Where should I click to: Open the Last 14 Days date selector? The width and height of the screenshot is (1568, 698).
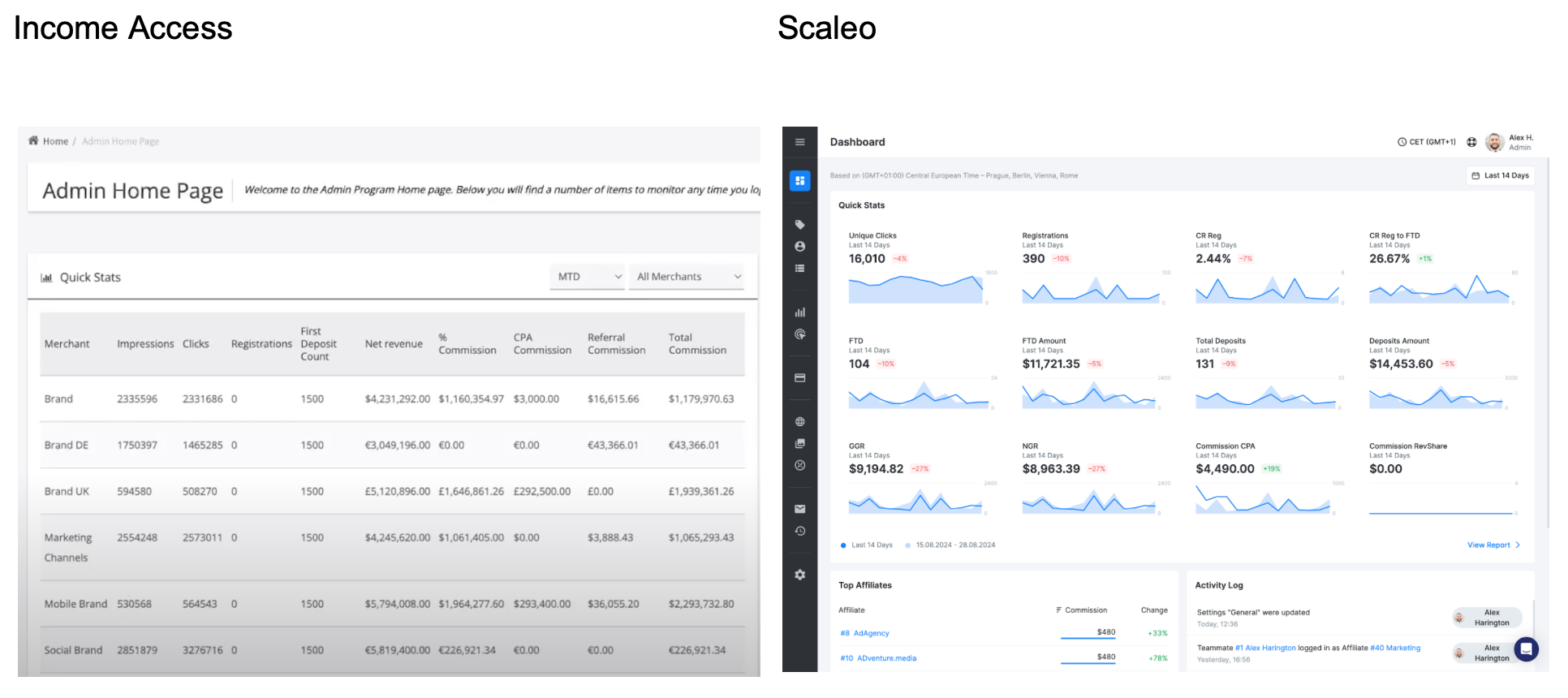coord(1500,175)
